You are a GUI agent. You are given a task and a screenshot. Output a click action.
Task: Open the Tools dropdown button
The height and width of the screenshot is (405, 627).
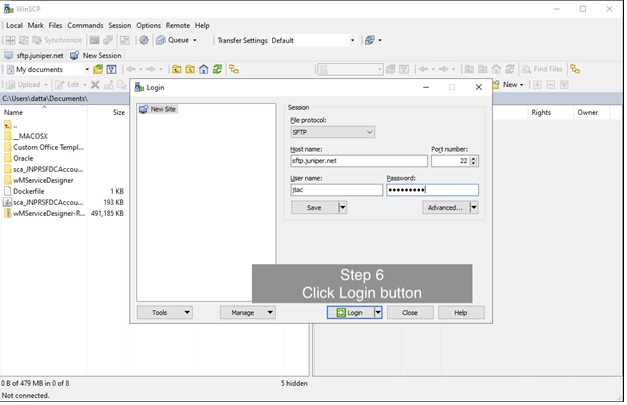coord(165,313)
